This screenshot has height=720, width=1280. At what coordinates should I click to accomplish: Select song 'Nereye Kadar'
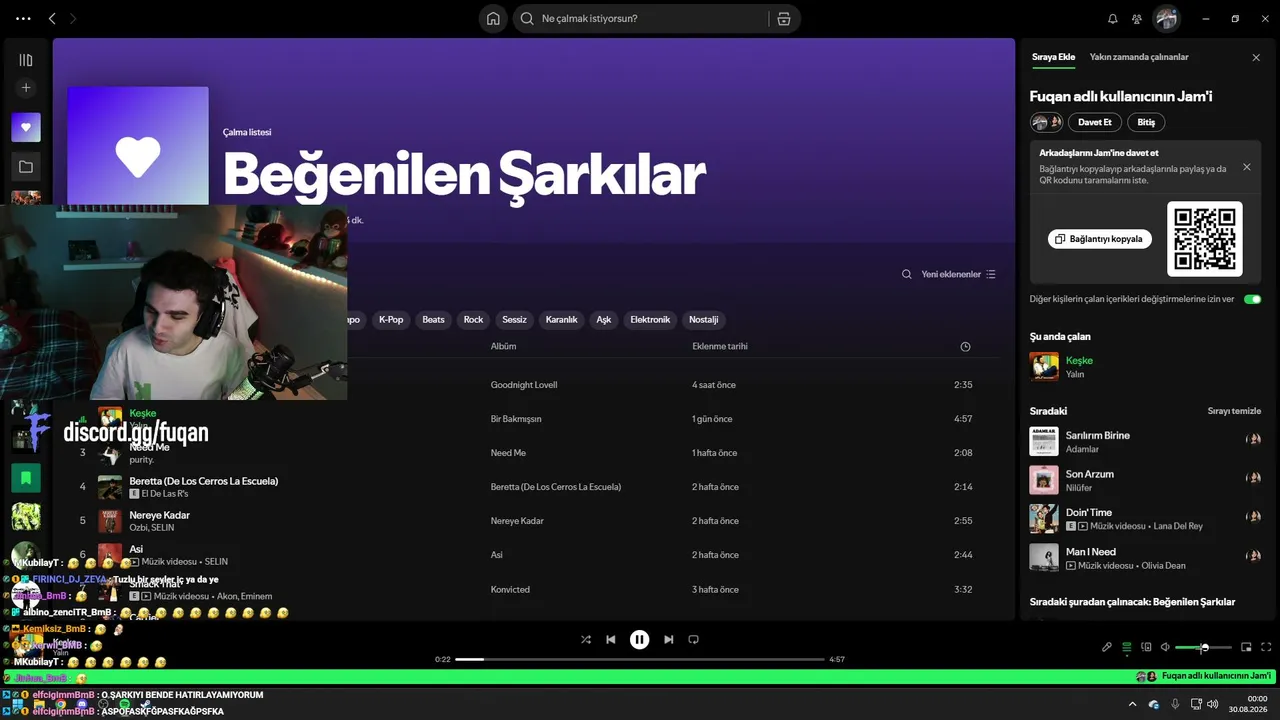click(159, 515)
